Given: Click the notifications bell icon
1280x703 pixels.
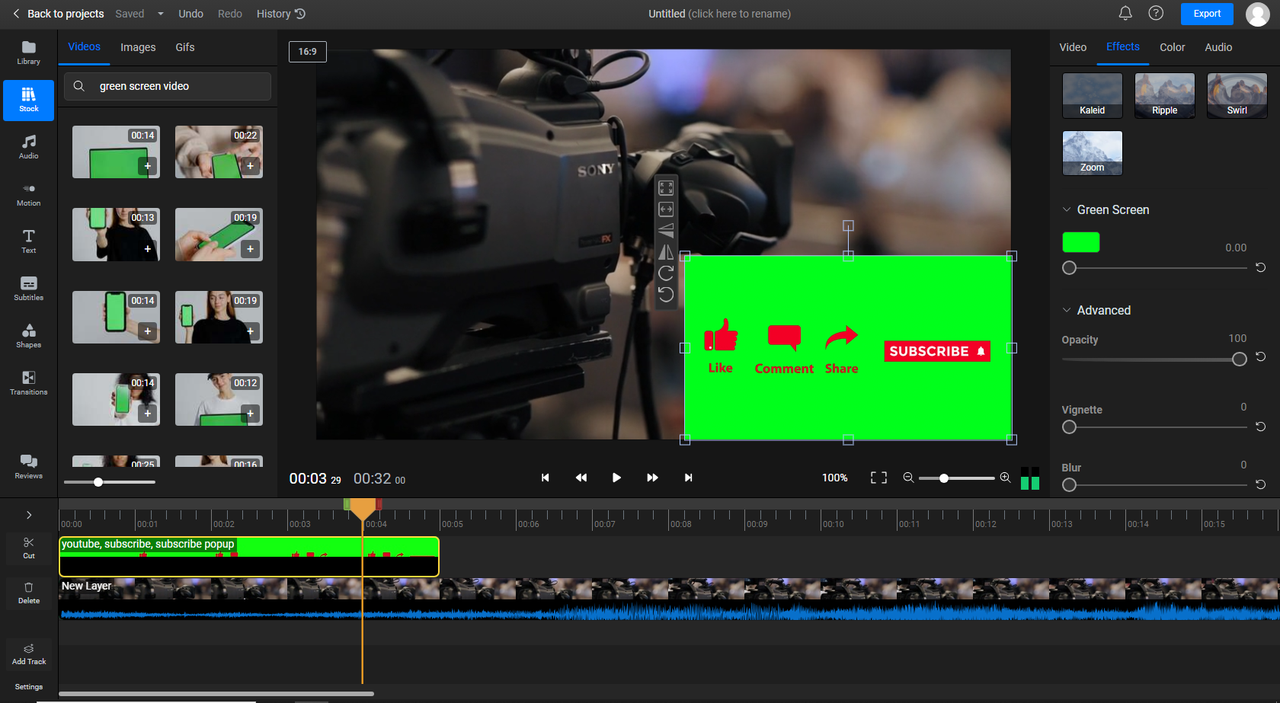Looking at the screenshot, I should tap(1125, 13).
